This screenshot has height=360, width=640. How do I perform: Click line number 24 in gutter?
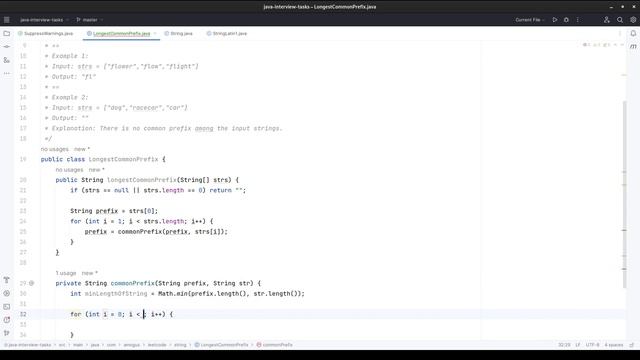click(23, 221)
